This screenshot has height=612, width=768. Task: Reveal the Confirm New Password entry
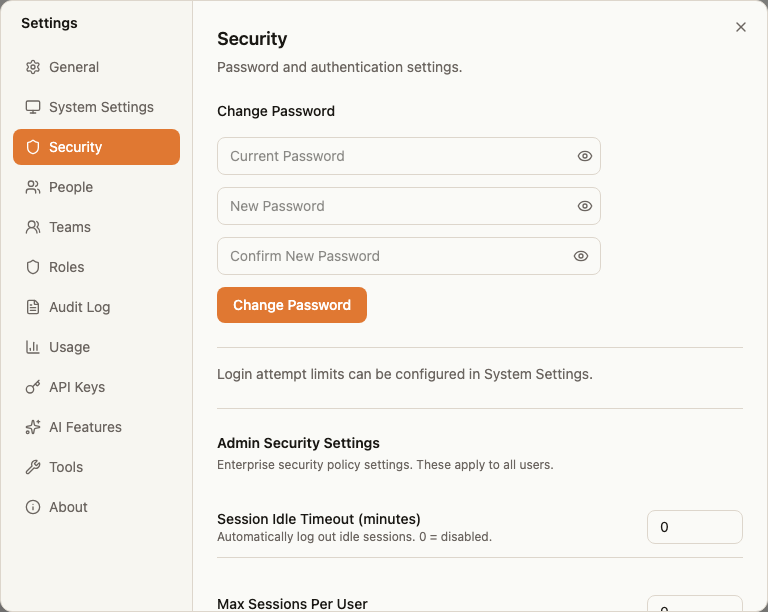[x=581, y=256]
